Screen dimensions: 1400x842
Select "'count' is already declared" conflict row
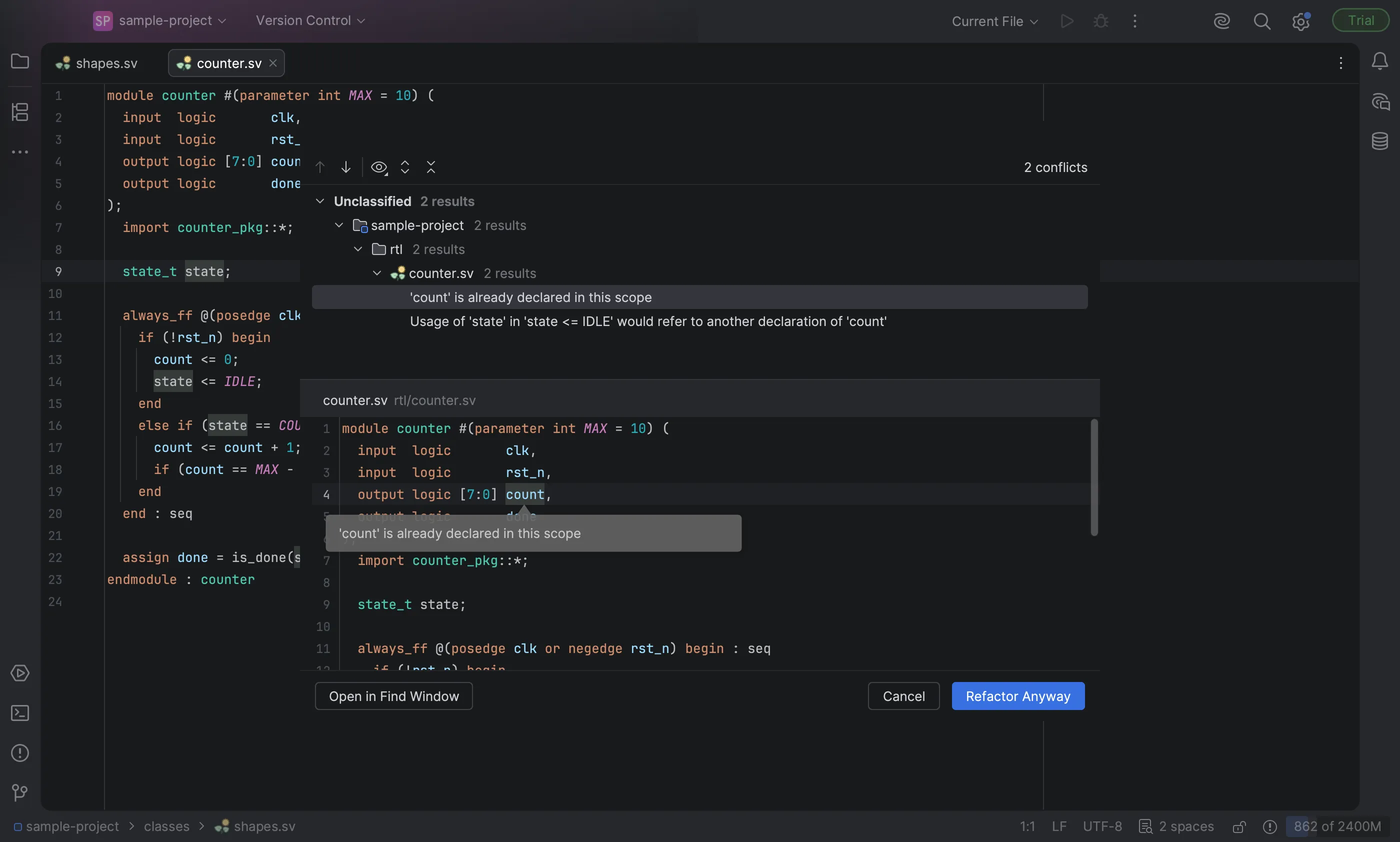point(699,297)
